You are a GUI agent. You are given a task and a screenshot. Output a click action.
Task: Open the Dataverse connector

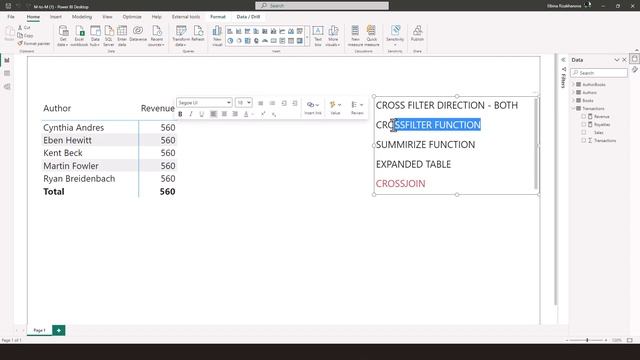pyautogui.click(x=138, y=33)
